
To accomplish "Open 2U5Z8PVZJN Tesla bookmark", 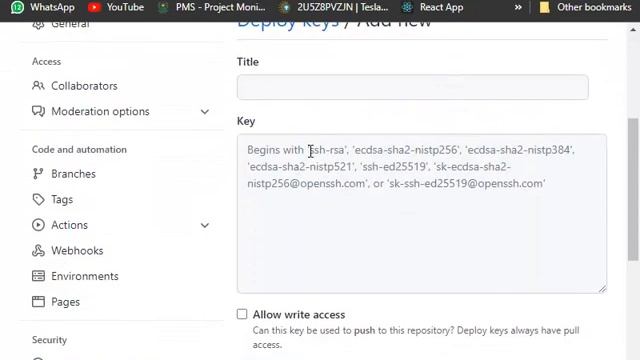I will click(x=342, y=7).
